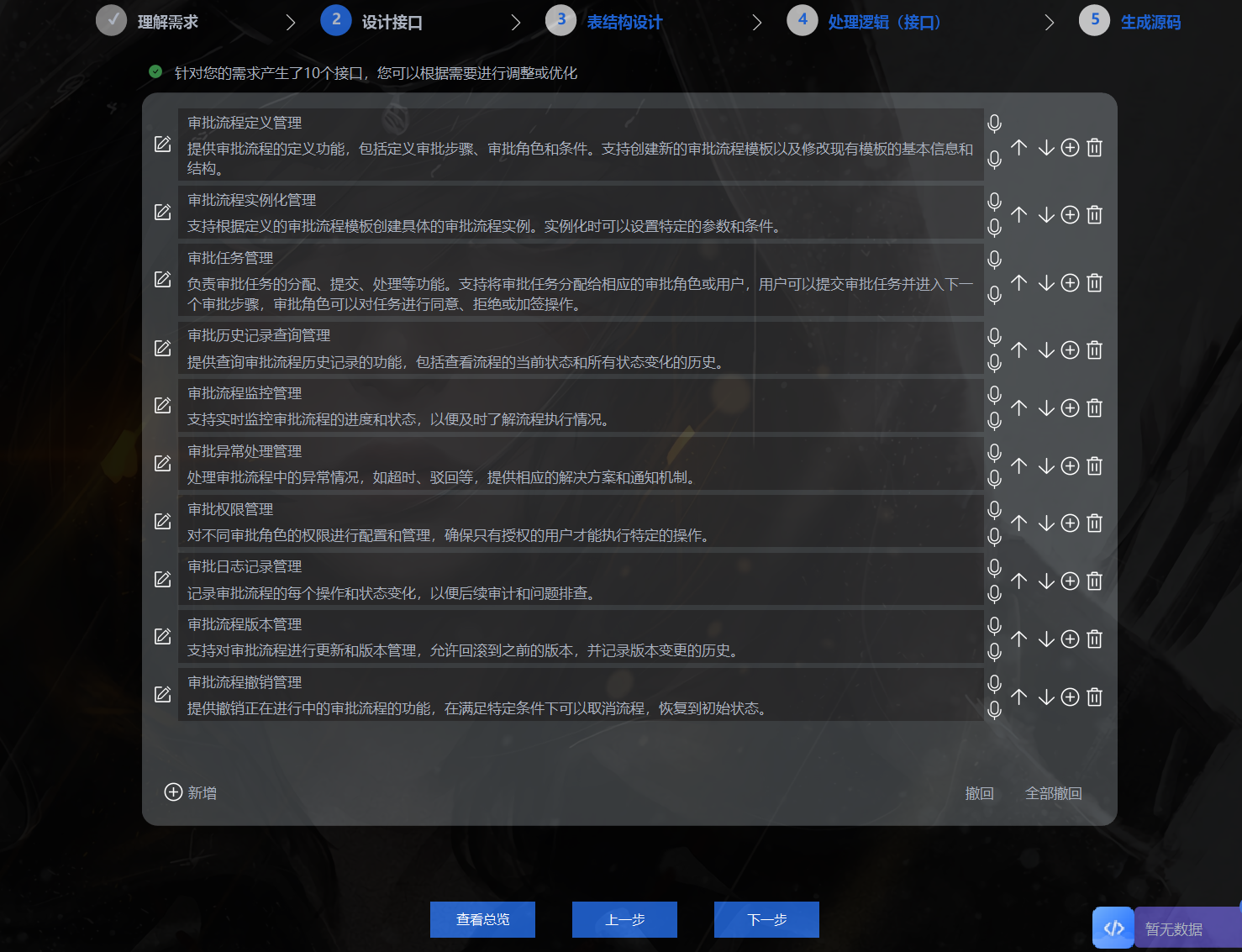Click the 下一步 button to proceed
Viewport: 1242px width, 952px height.
pyautogui.click(x=766, y=919)
